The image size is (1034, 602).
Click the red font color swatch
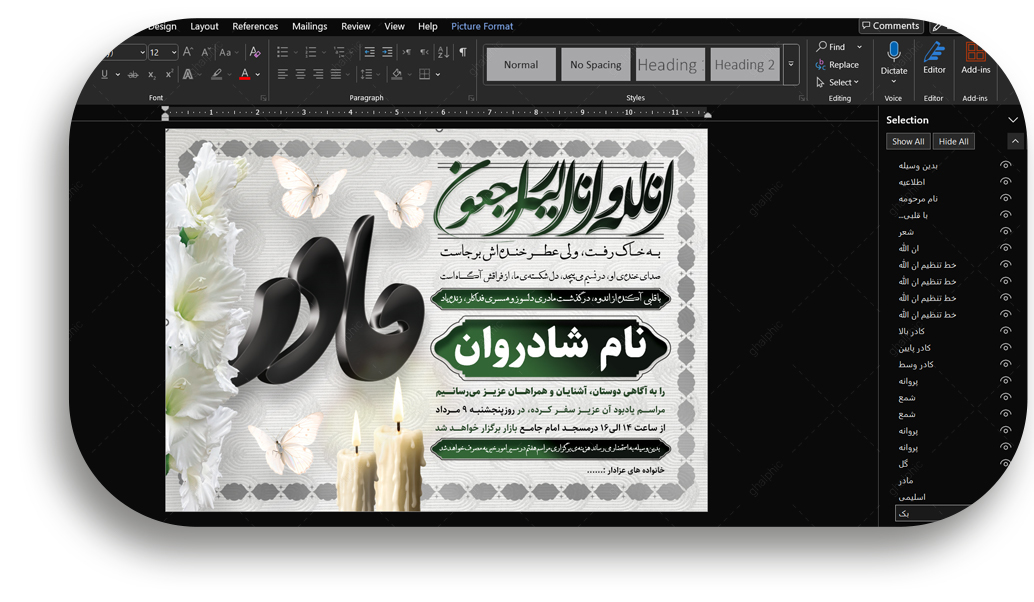245,75
